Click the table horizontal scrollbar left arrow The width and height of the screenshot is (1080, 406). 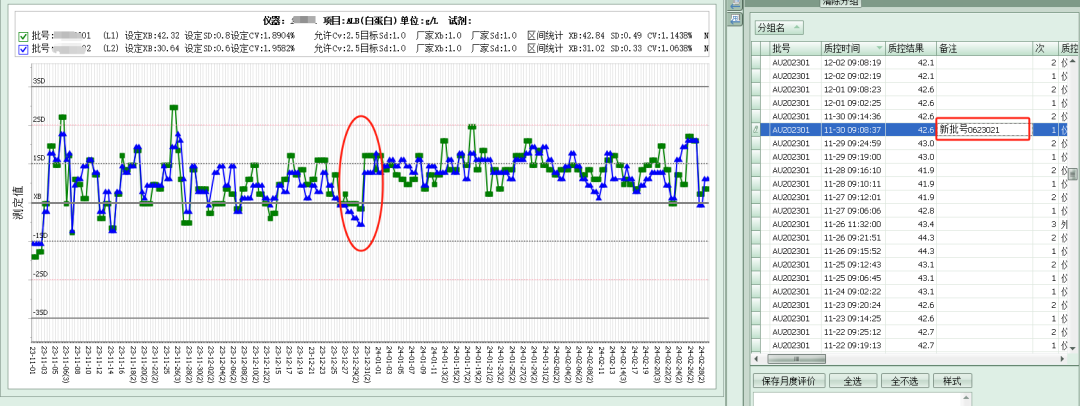coord(757,359)
